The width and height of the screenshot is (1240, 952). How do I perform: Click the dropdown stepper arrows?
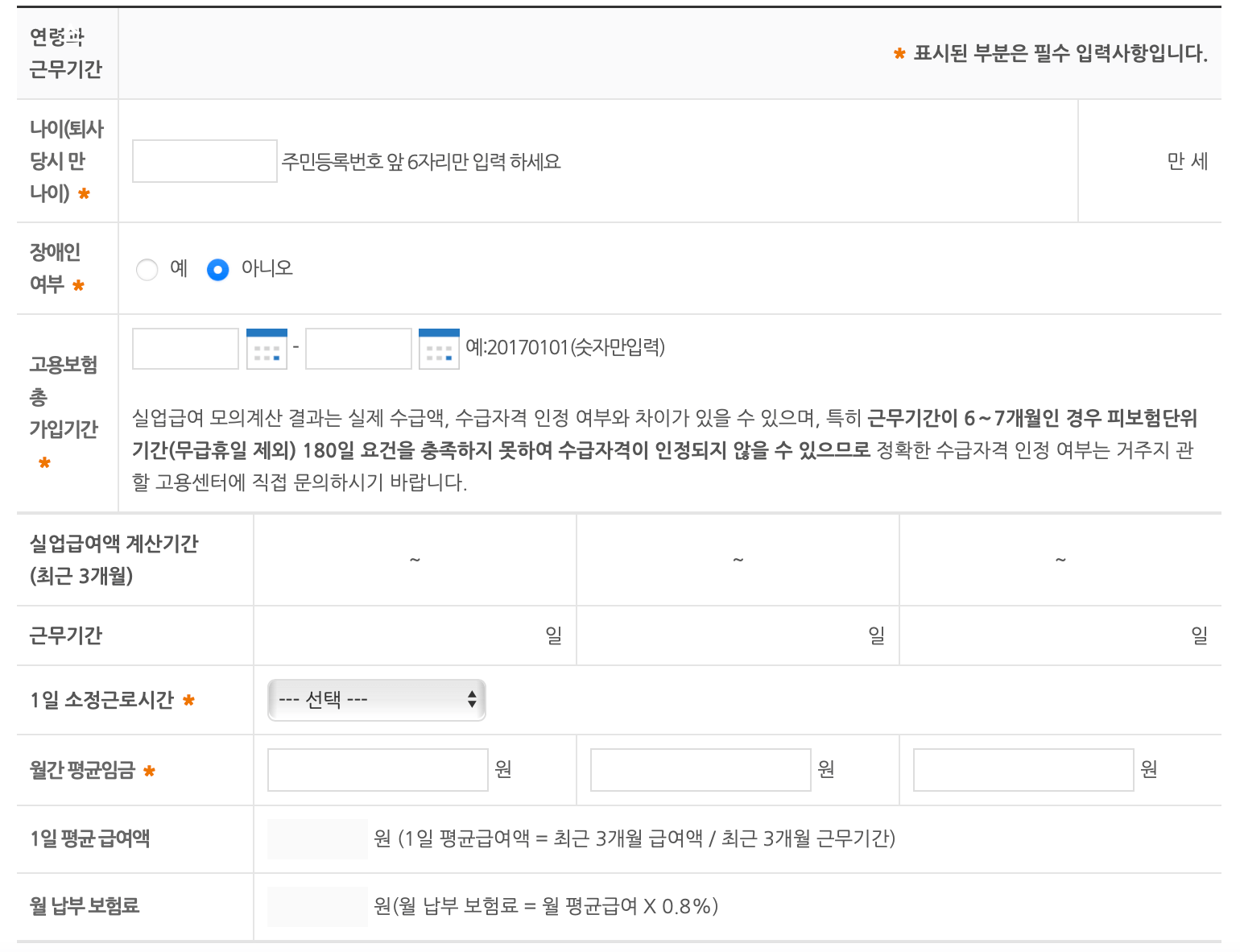pyautogui.click(x=473, y=700)
